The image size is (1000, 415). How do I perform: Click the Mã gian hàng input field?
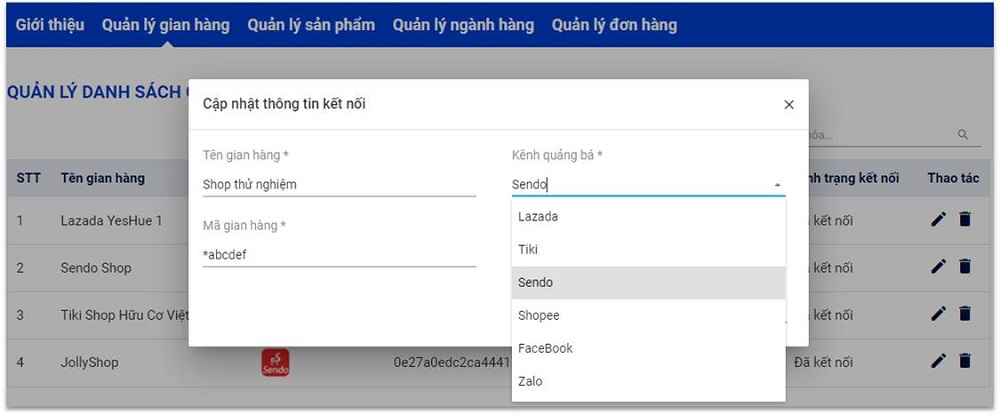(339, 255)
